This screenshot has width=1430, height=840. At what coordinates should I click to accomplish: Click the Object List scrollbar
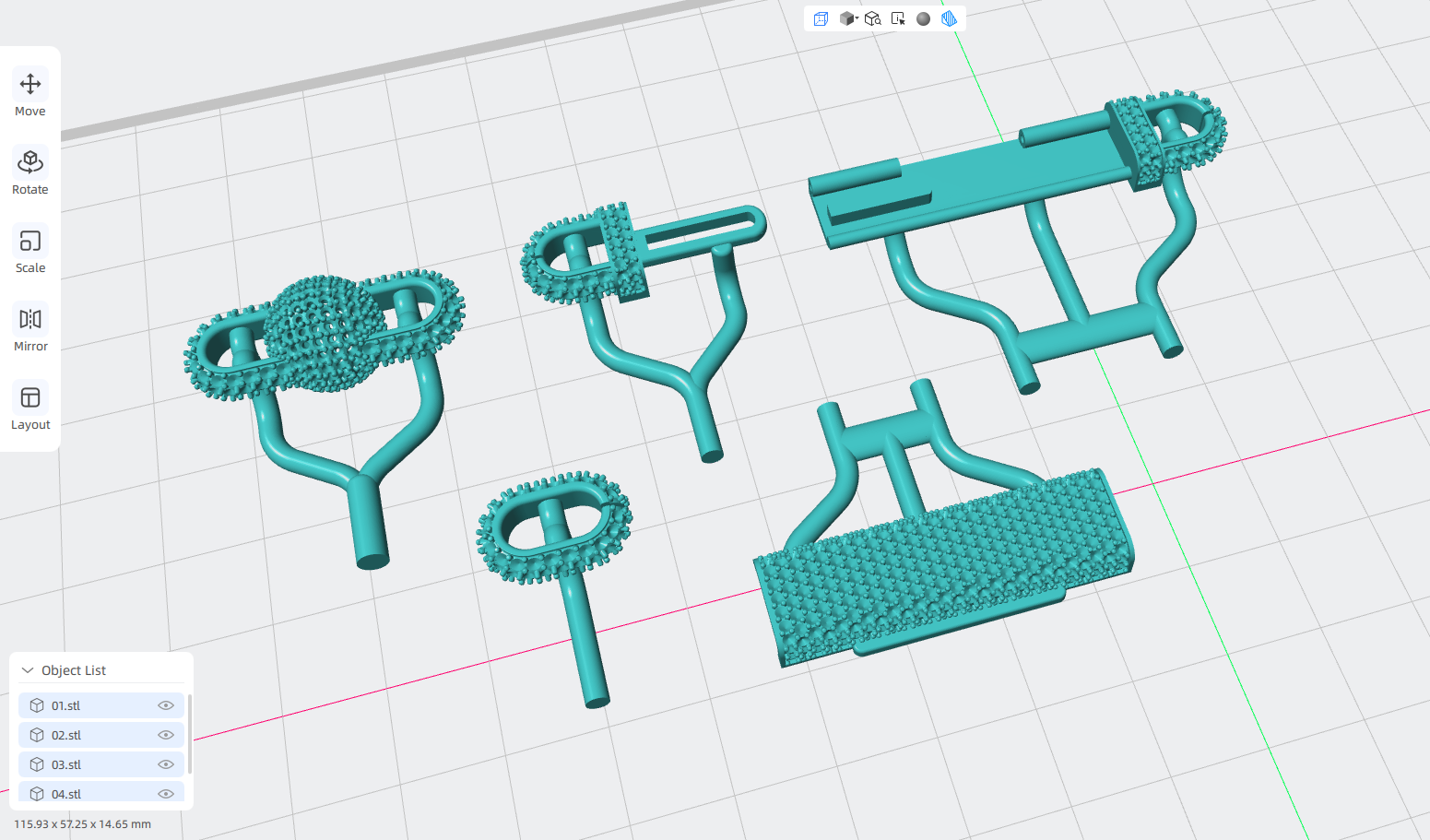tap(190, 734)
